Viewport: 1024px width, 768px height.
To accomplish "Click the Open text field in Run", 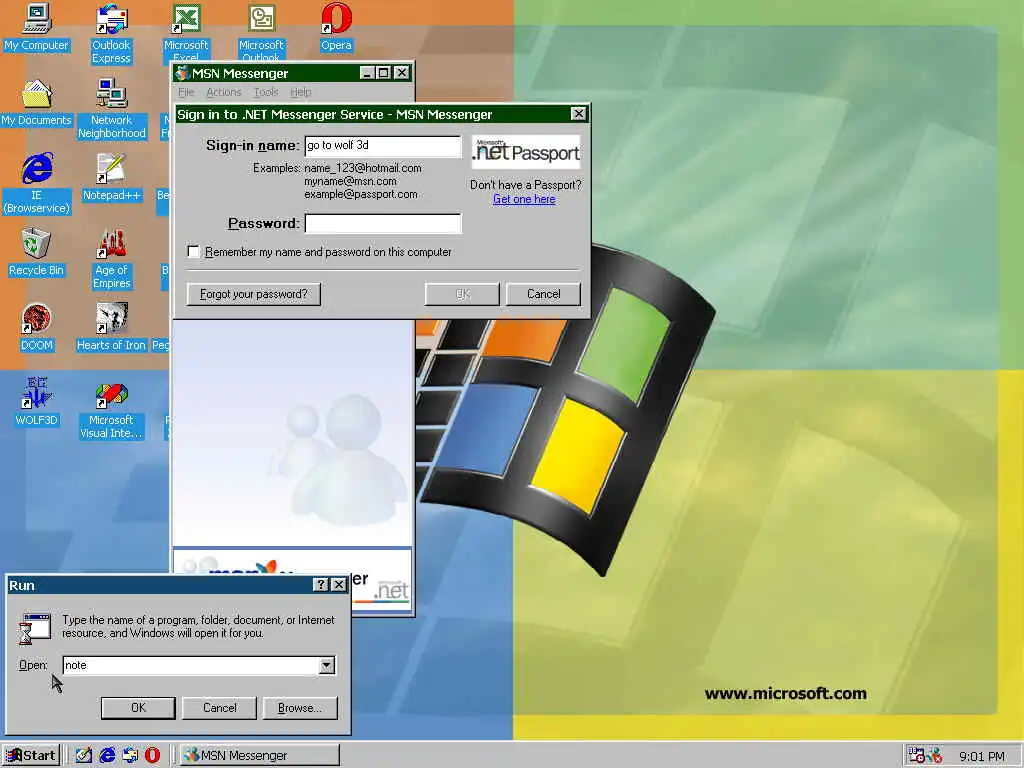I will 191,665.
